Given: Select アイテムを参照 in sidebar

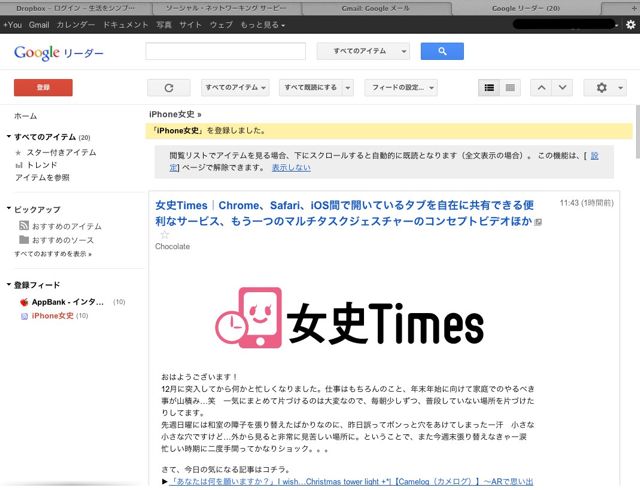Looking at the screenshot, I should coord(42,178).
